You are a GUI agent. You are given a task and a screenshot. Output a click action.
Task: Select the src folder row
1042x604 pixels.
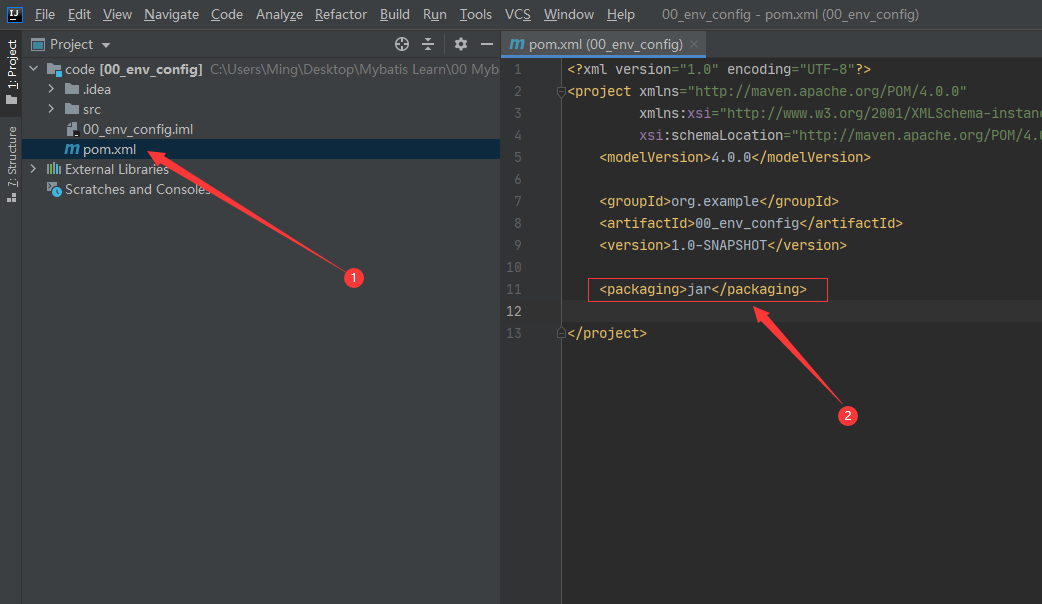pos(260,109)
